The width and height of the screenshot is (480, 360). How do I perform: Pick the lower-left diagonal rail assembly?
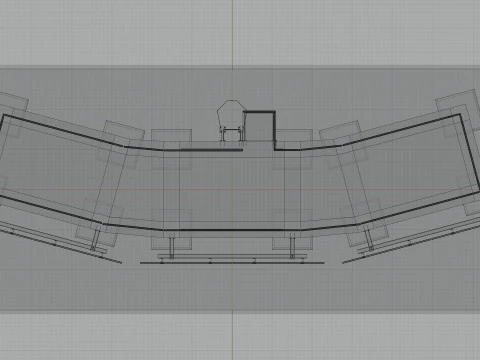(61, 243)
